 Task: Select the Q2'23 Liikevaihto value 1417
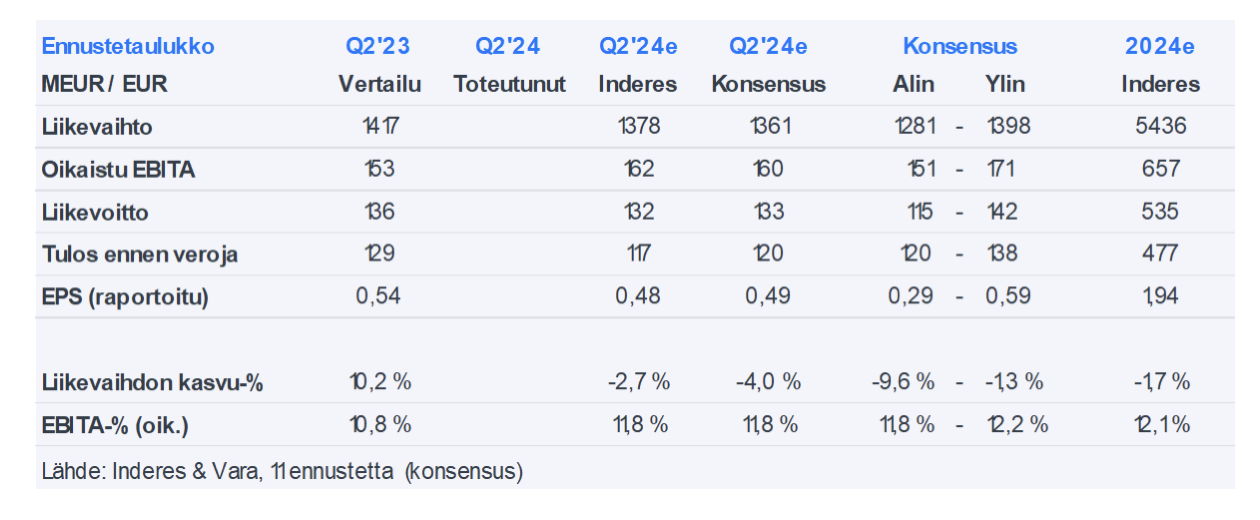point(380,127)
